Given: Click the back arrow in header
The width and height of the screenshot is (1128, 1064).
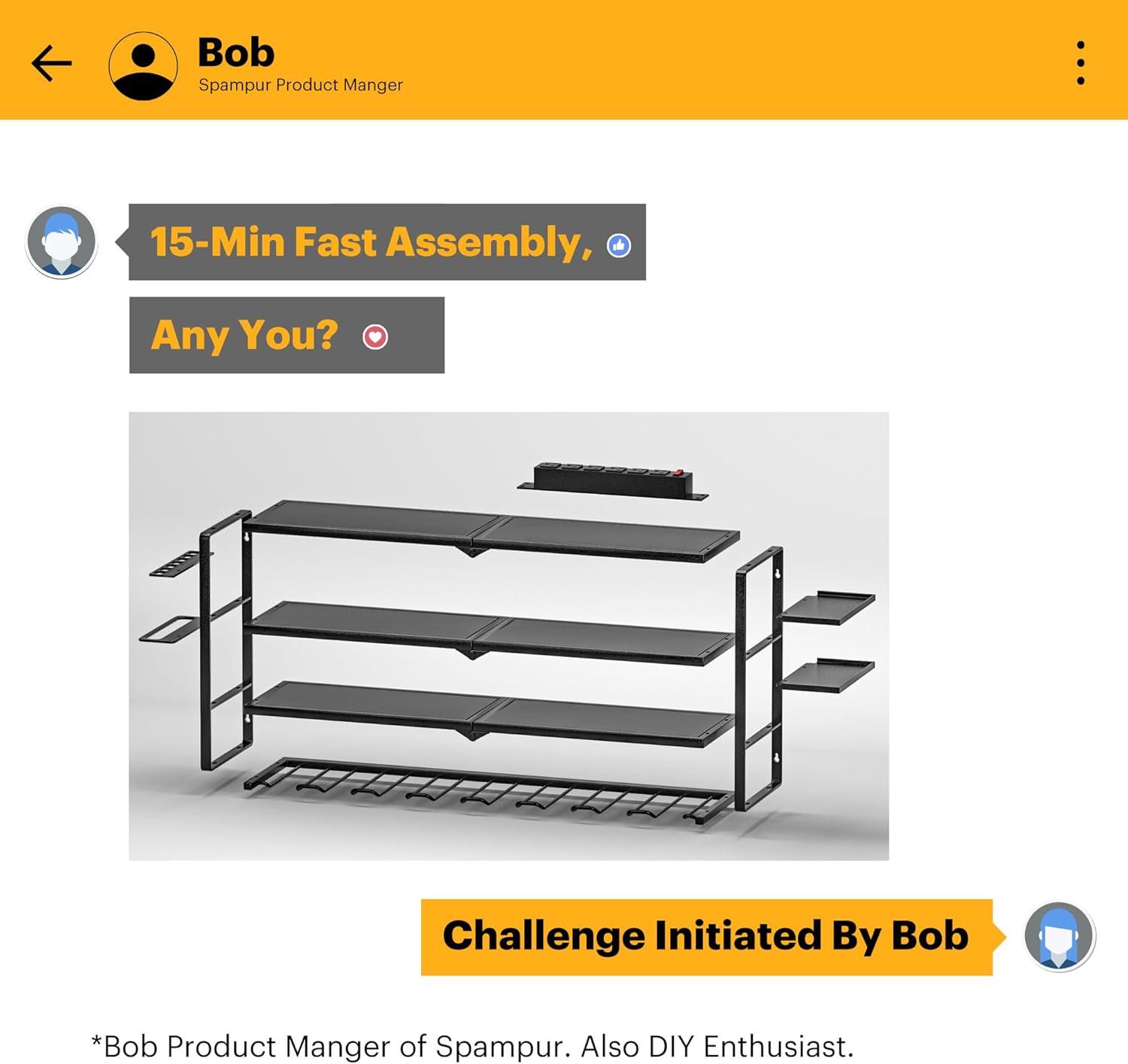Looking at the screenshot, I should coord(51,63).
